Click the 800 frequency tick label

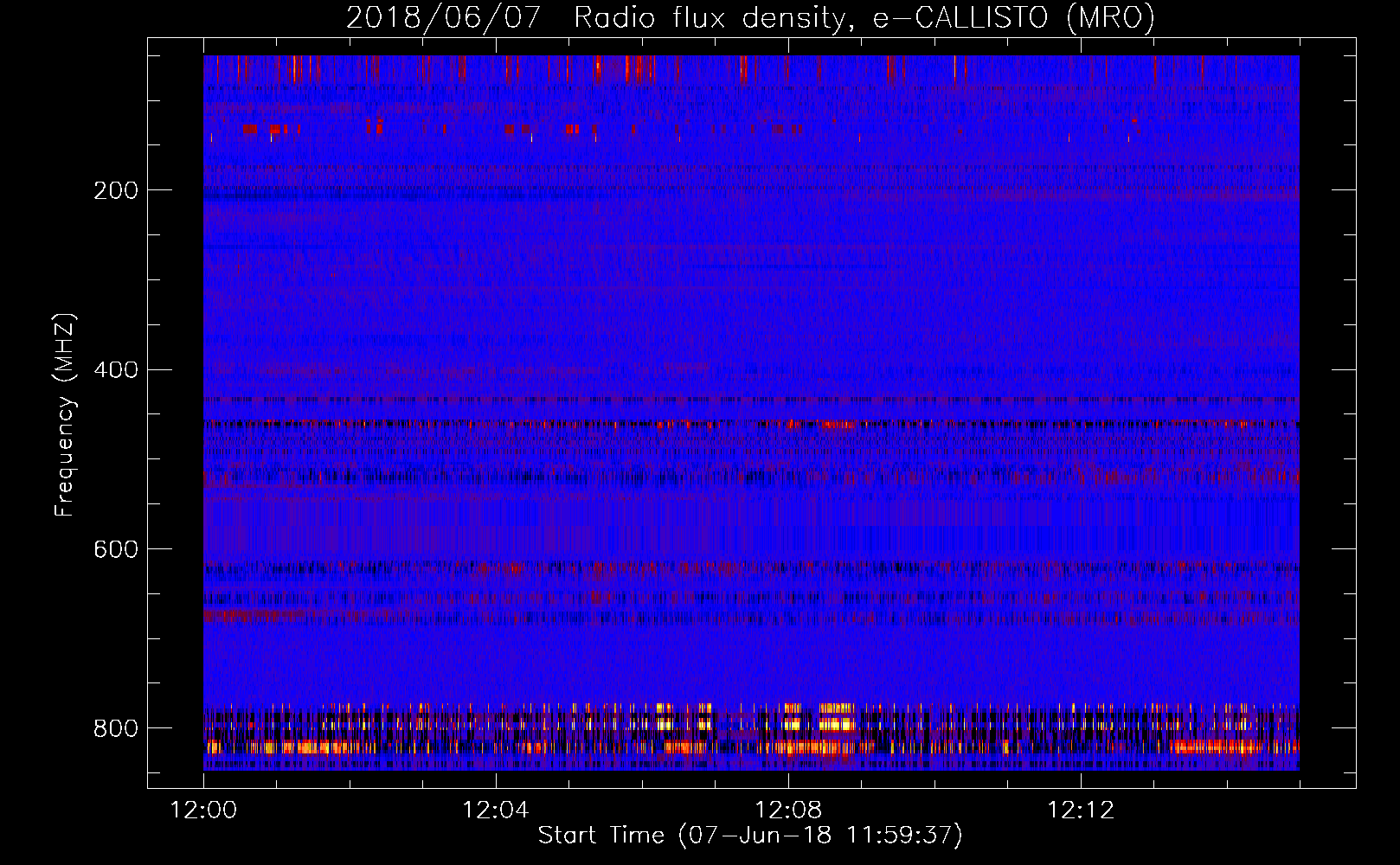[x=116, y=728]
